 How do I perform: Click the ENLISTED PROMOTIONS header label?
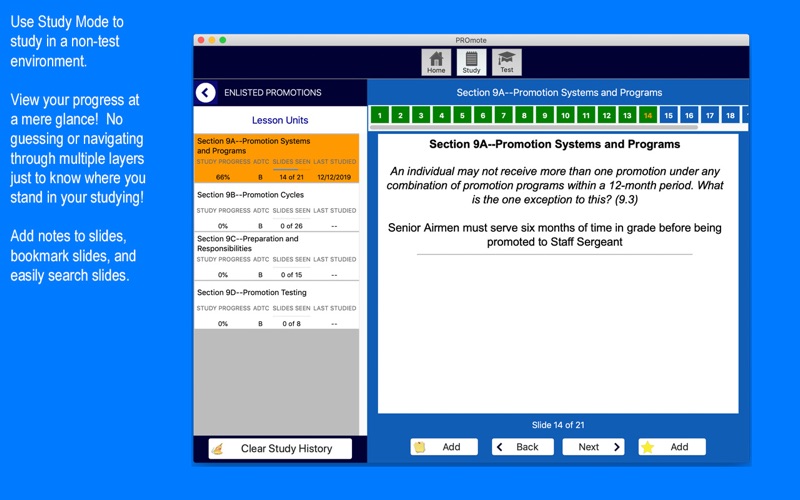tap(273, 93)
